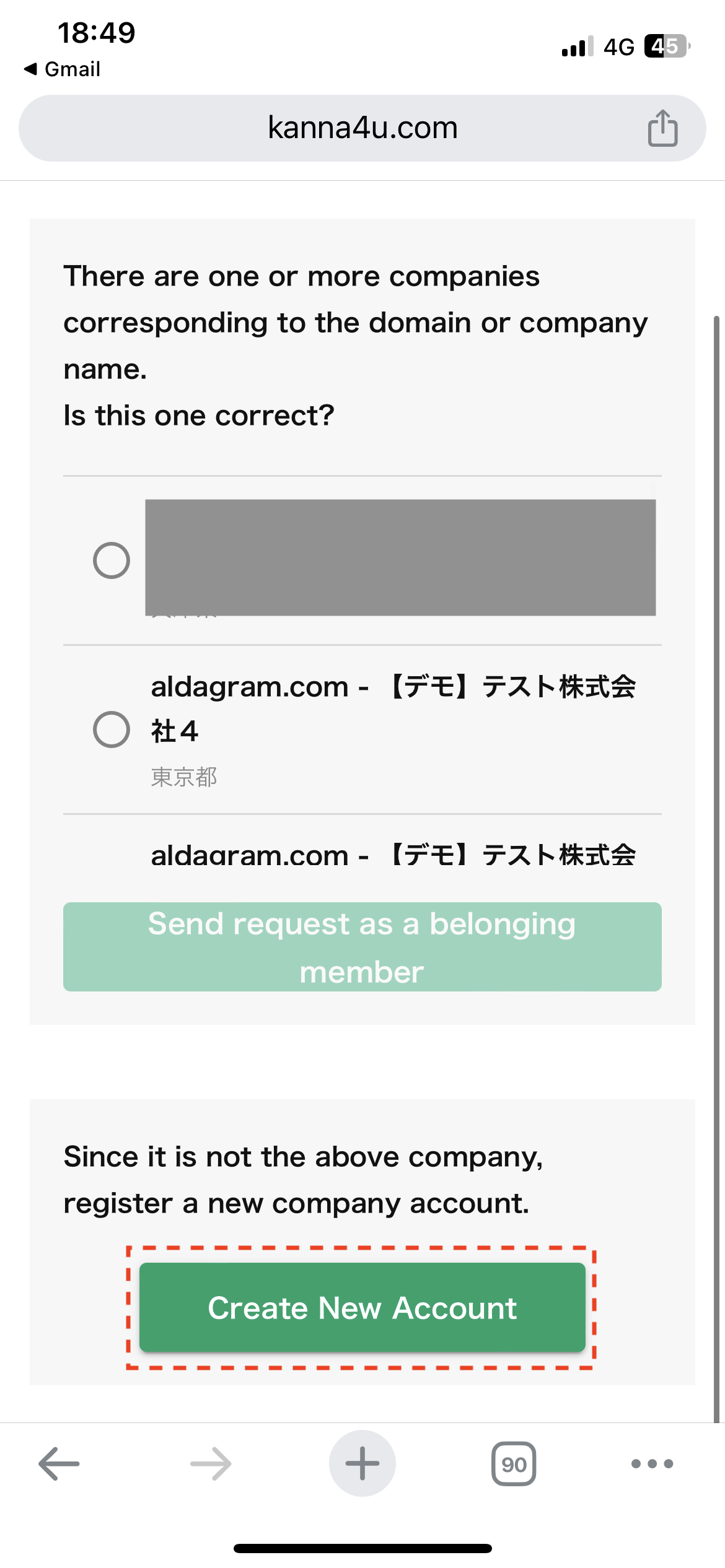Open a new tab with plus button

362,1463
